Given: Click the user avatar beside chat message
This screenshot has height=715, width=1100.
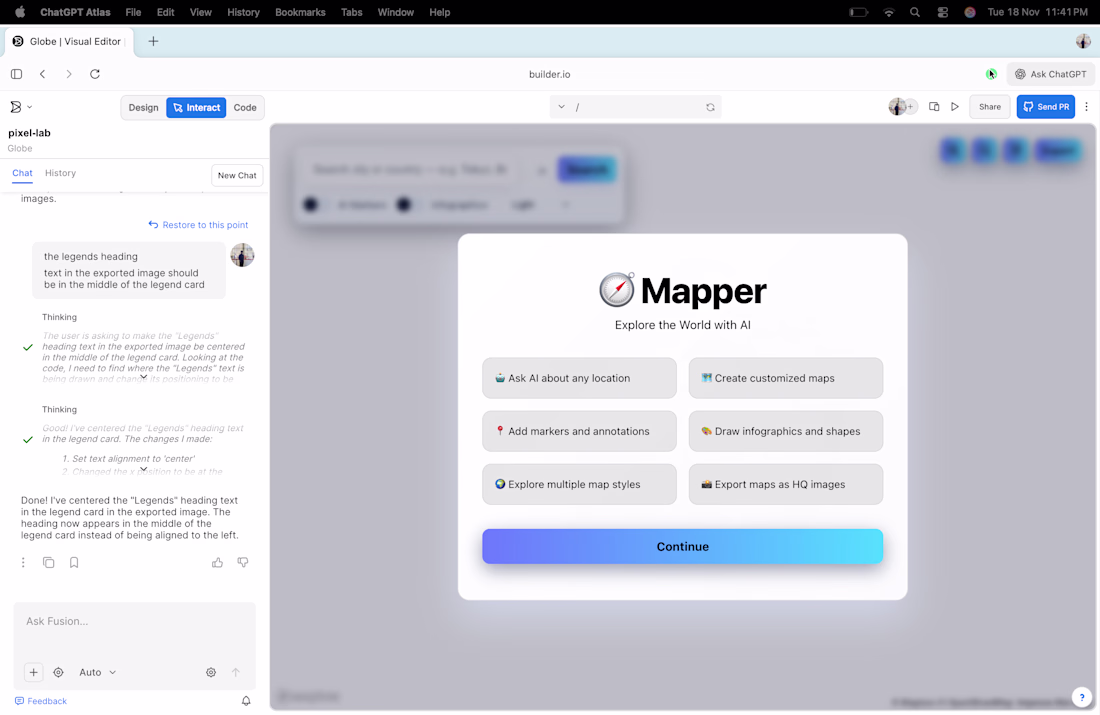Looking at the screenshot, I should click(x=242, y=255).
